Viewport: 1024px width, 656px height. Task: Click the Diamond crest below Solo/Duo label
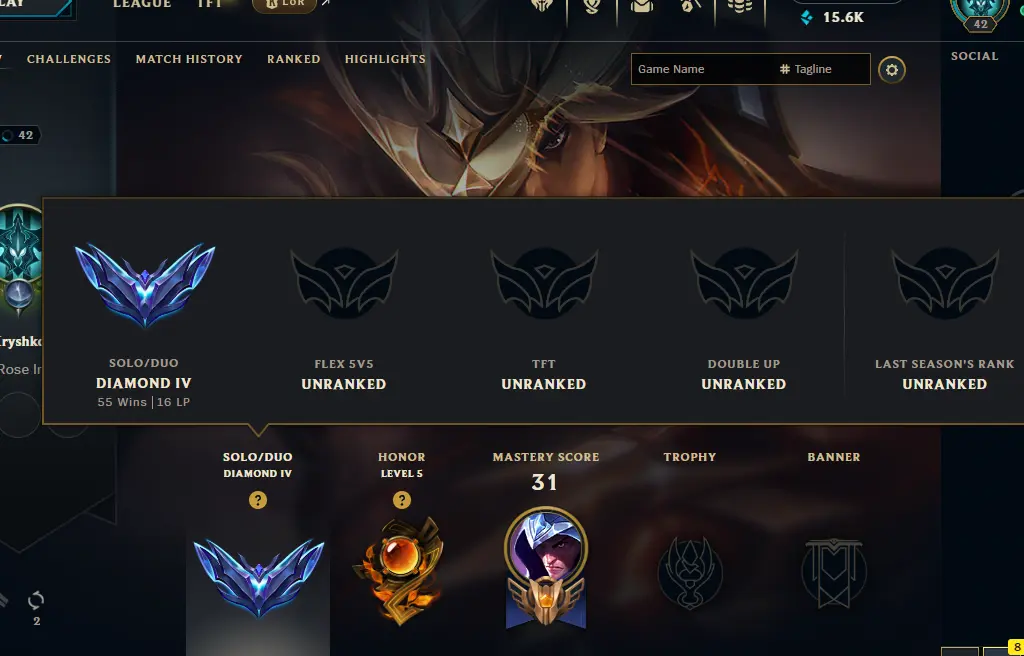[x=259, y=578]
